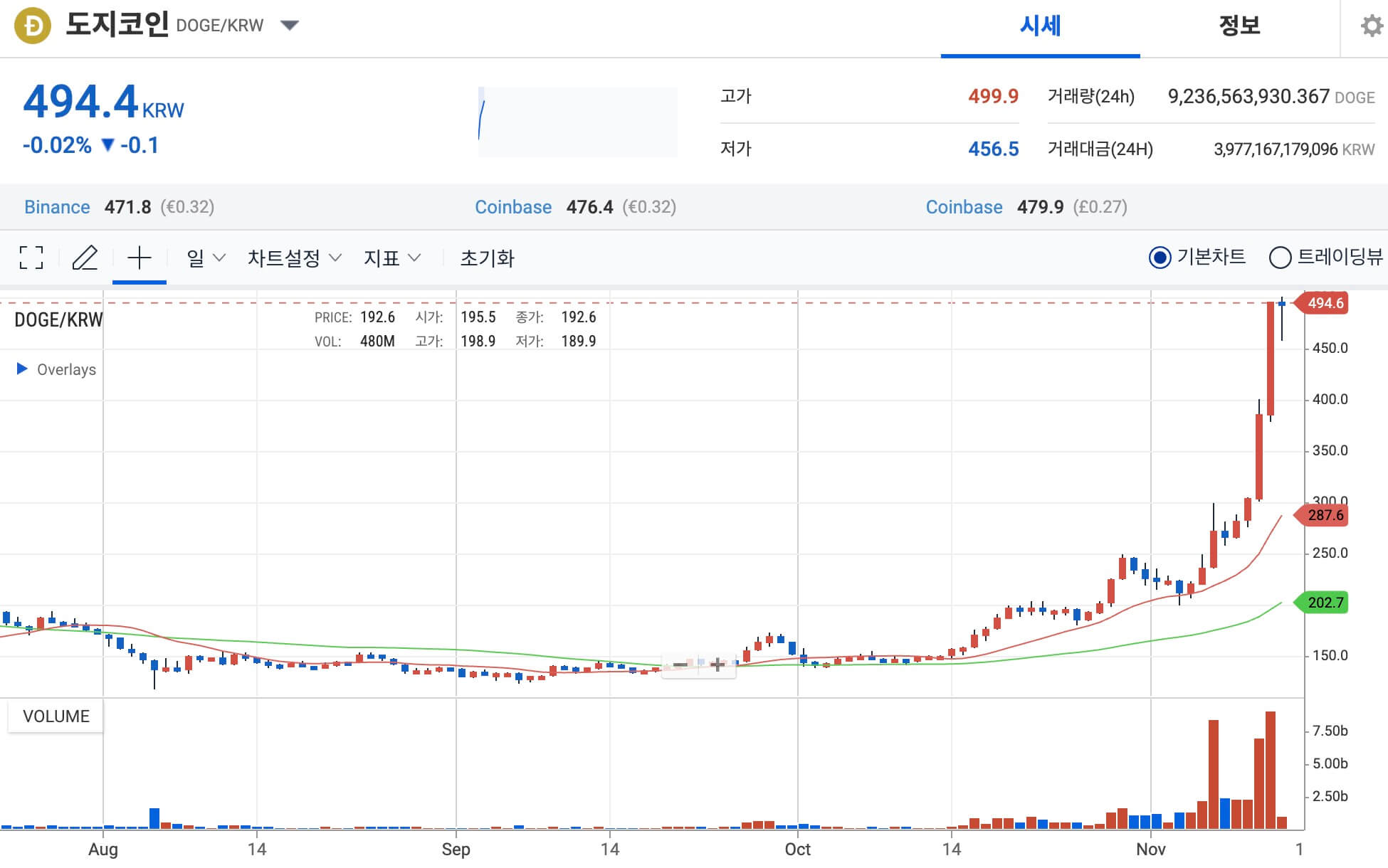Click the Dogecoin logo icon
This screenshot has height=868, width=1388.
[x=33, y=26]
